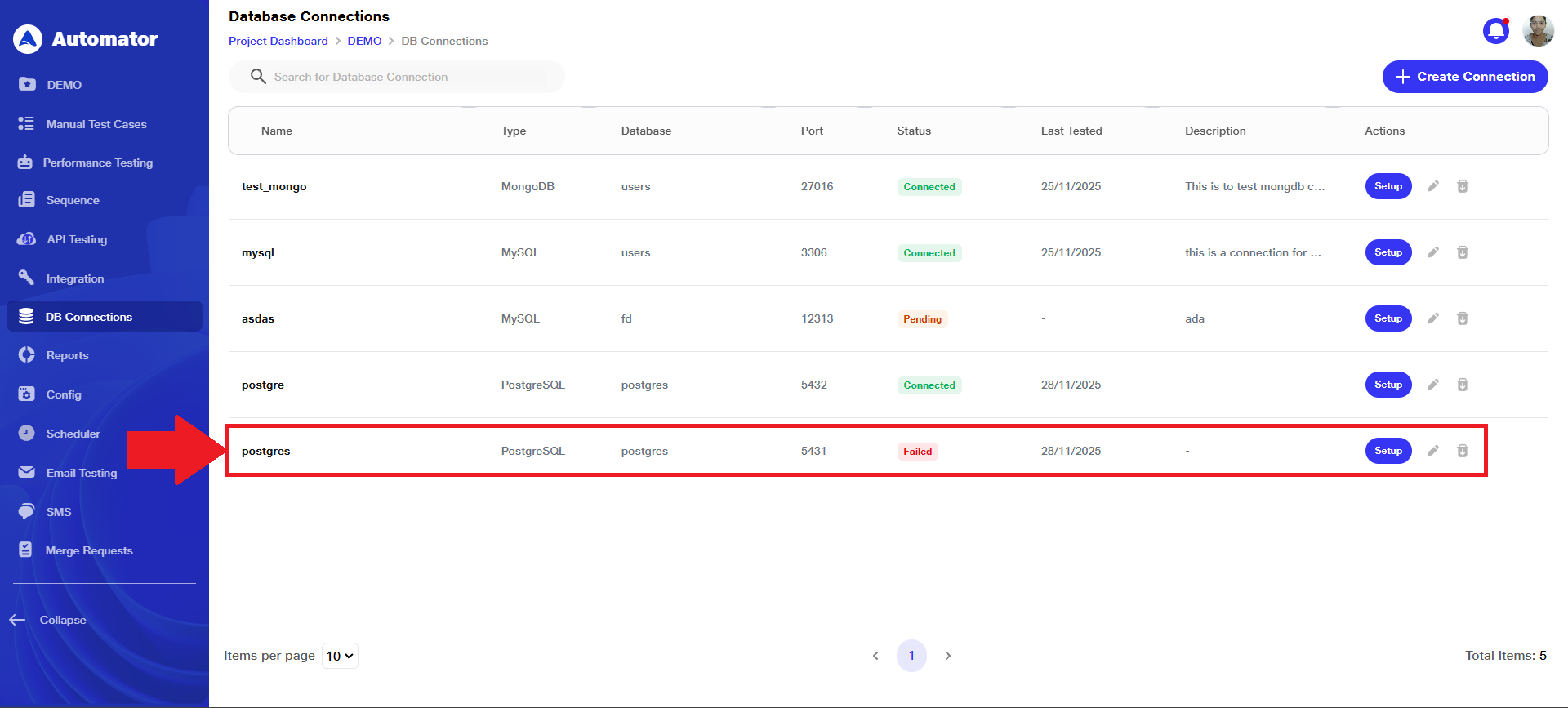
Task: Click Setup for failed postgres connection
Action: tap(1388, 451)
